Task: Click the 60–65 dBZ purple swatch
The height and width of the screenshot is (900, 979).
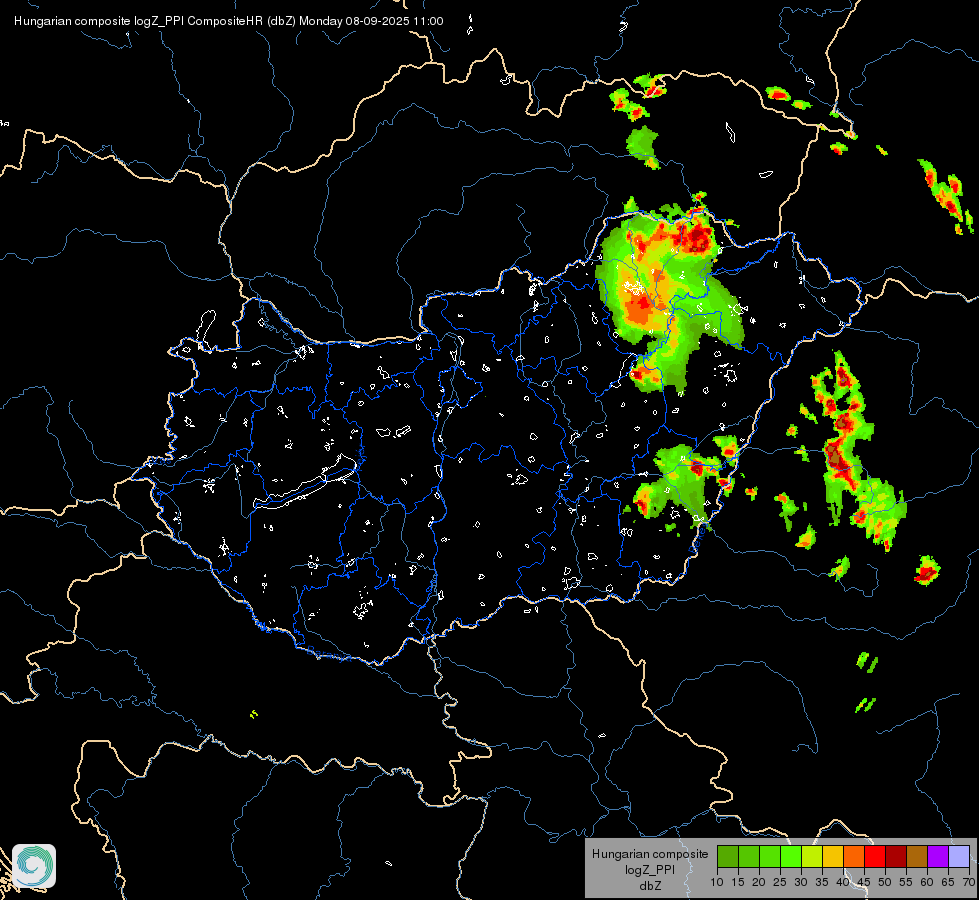Action: point(938,856)
